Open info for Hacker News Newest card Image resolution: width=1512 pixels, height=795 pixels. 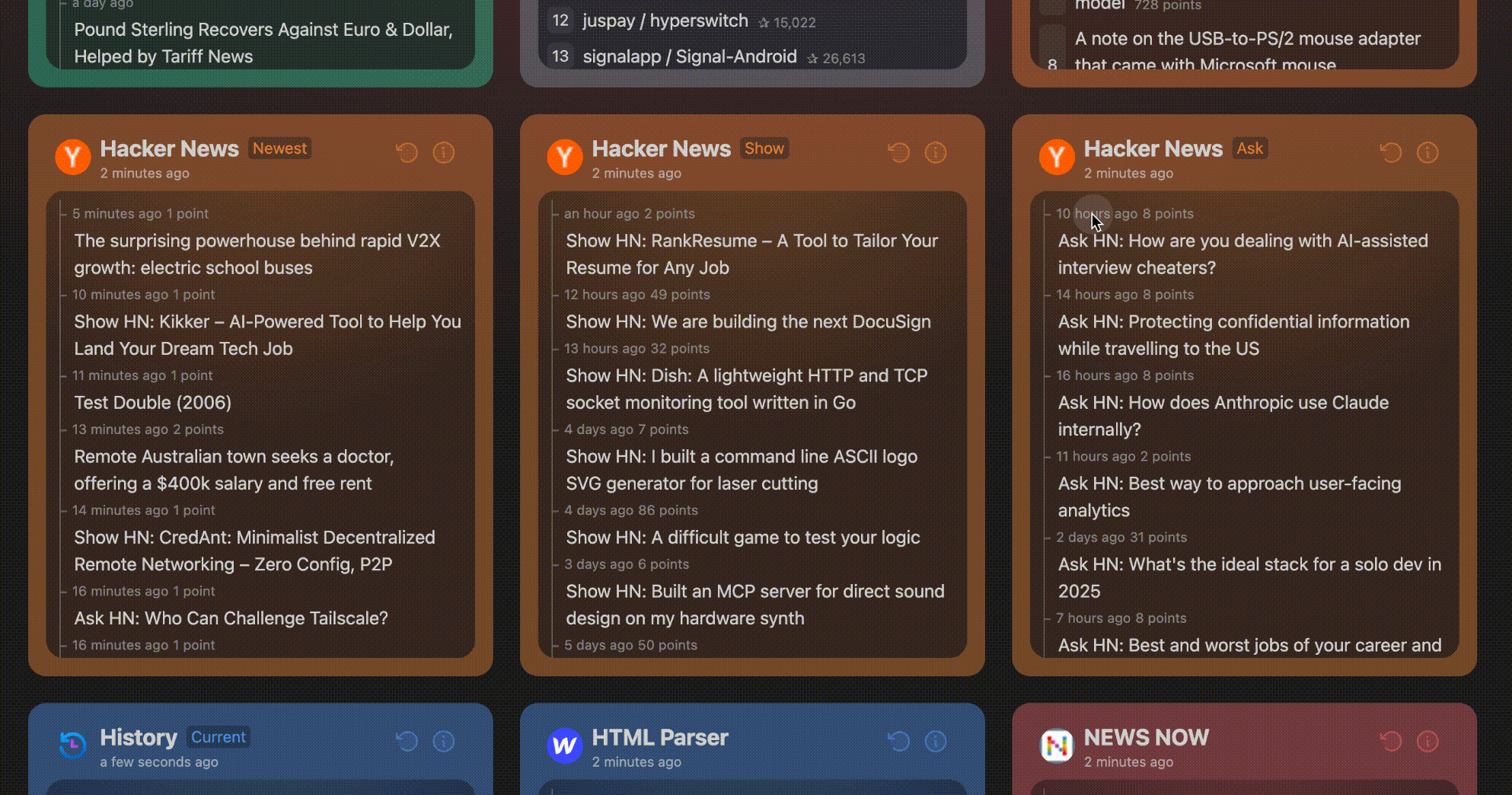[x=444, y=153]
